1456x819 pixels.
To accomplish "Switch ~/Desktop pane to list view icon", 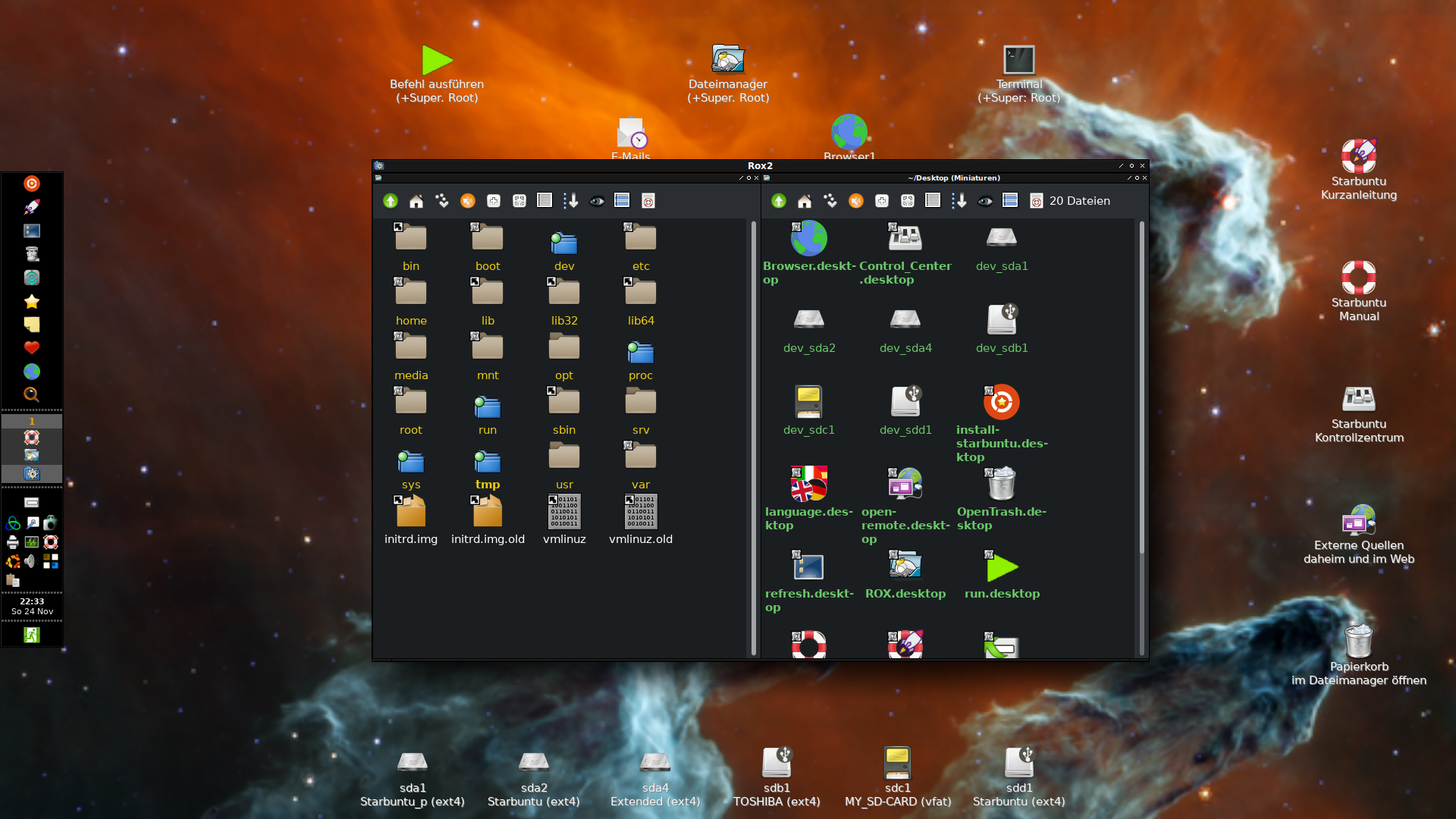I will point(933,200).
